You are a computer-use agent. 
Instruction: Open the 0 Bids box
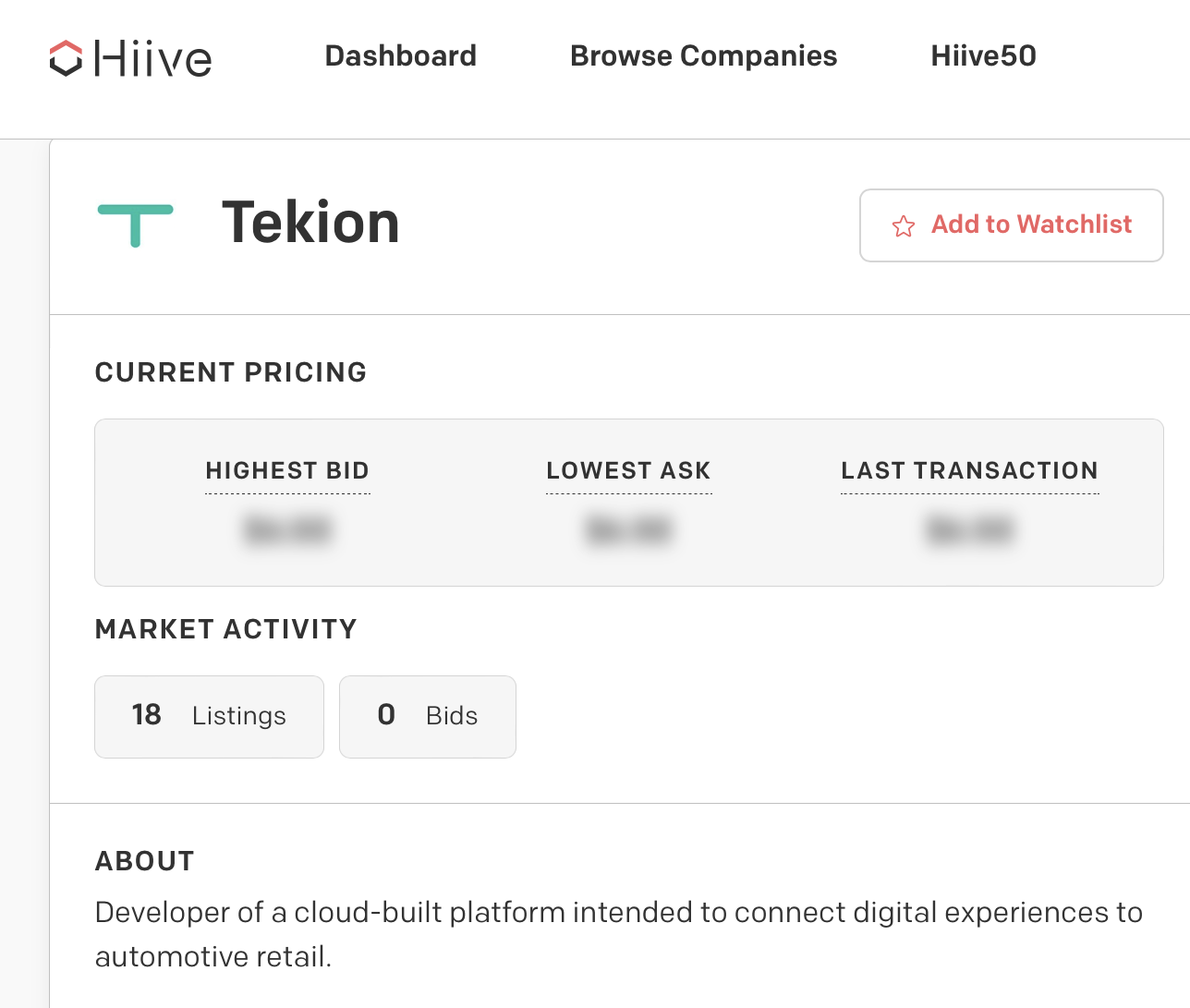[x=428, y=717]
